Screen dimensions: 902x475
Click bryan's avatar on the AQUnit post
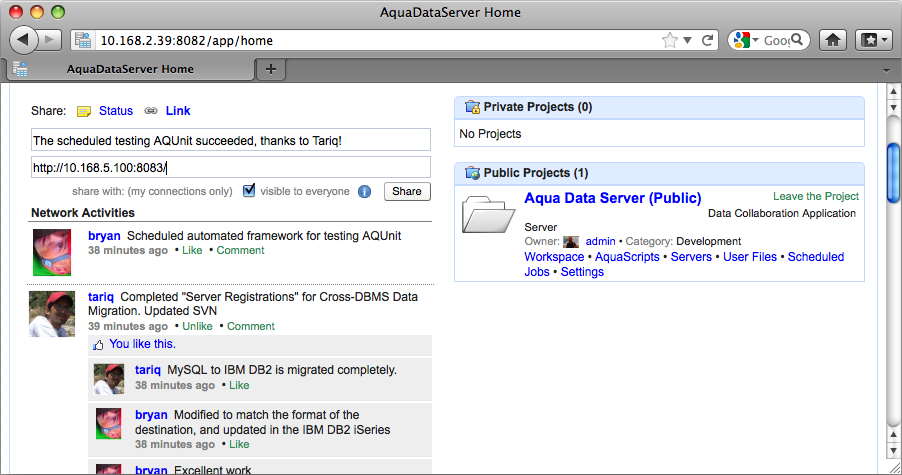coord(52,252)
